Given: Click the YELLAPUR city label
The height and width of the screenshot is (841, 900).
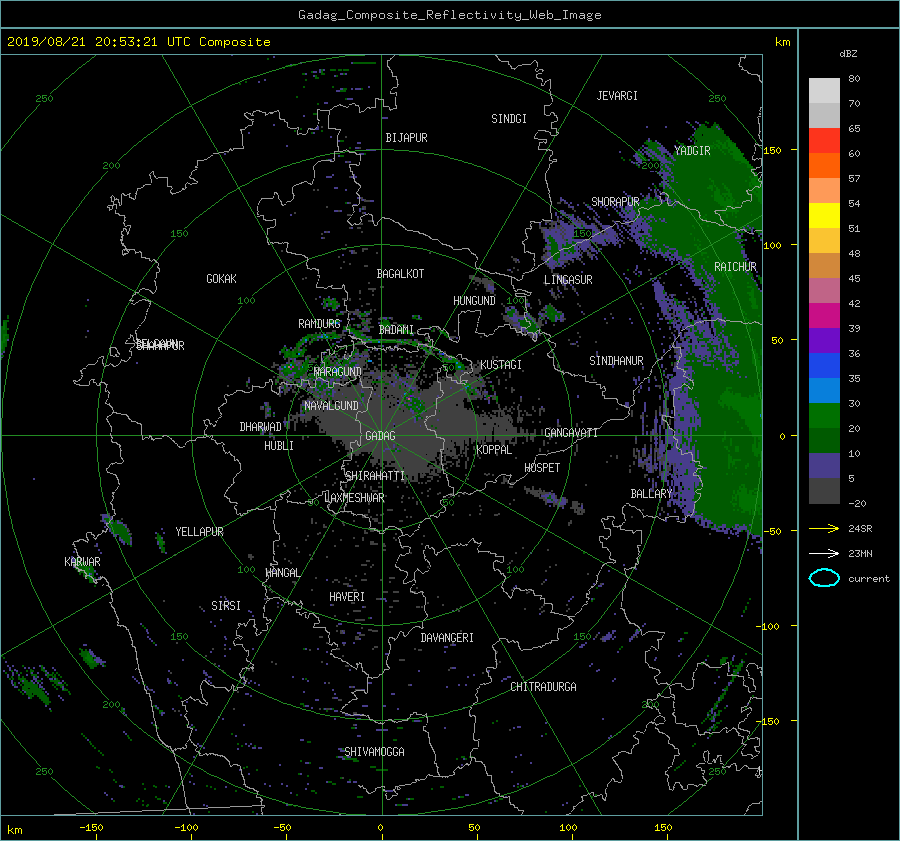Looking at the screenshot, I should [x=199, y=532].
